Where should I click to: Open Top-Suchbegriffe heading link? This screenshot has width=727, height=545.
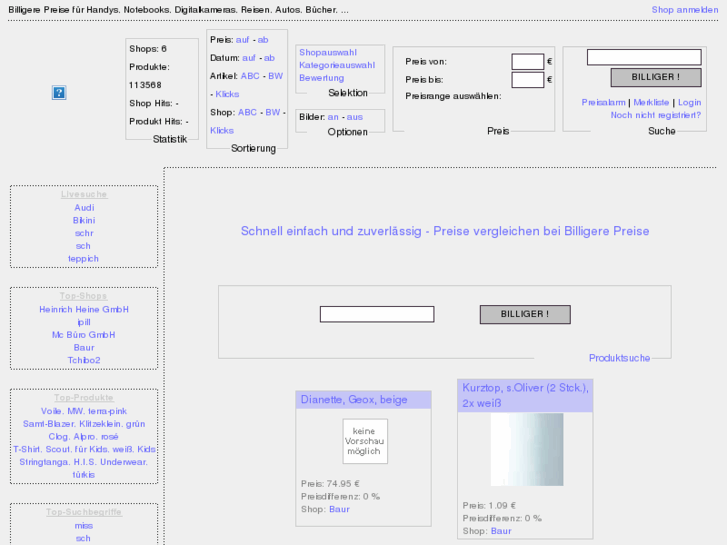tap(84, 512)
